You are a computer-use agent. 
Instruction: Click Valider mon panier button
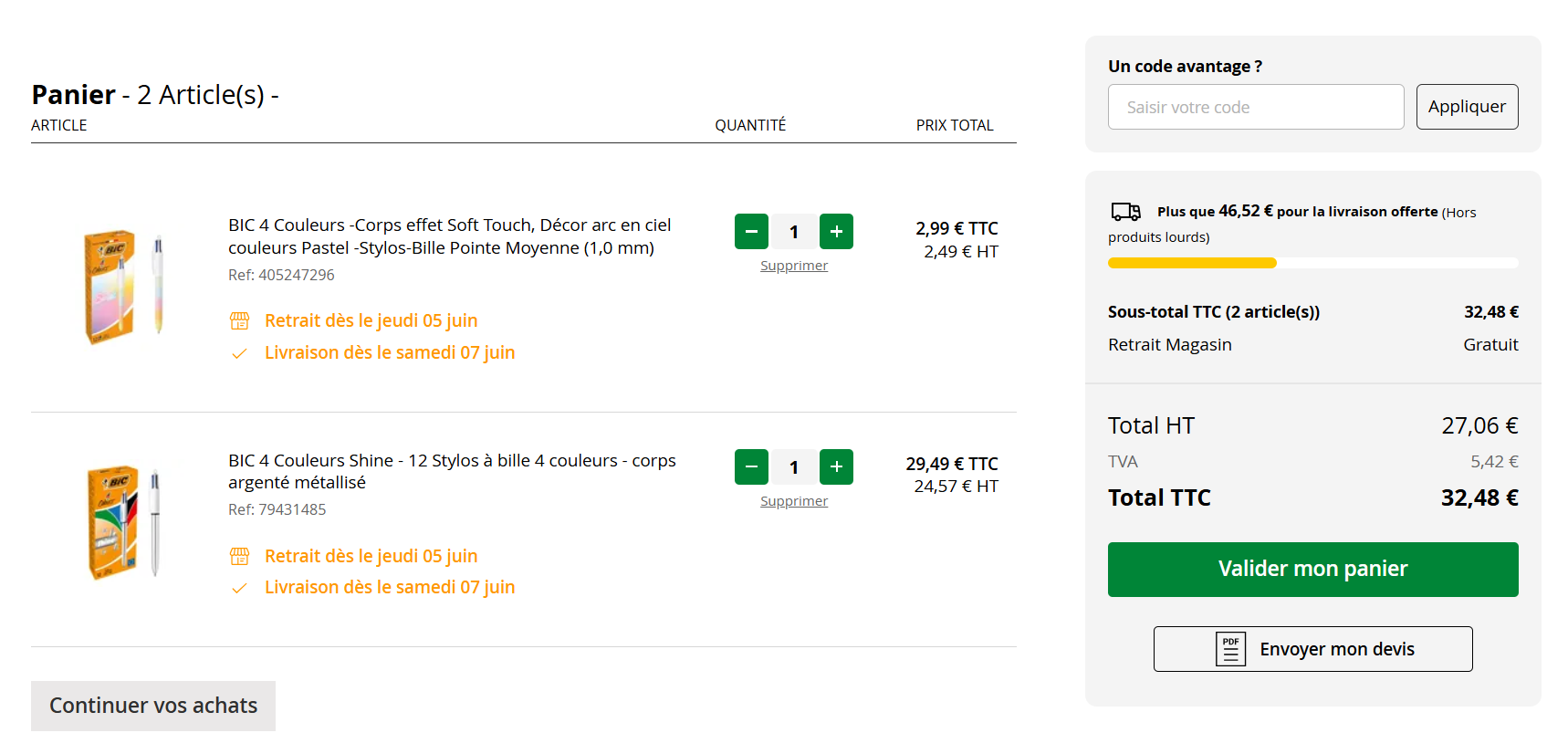pos(1312,570)
